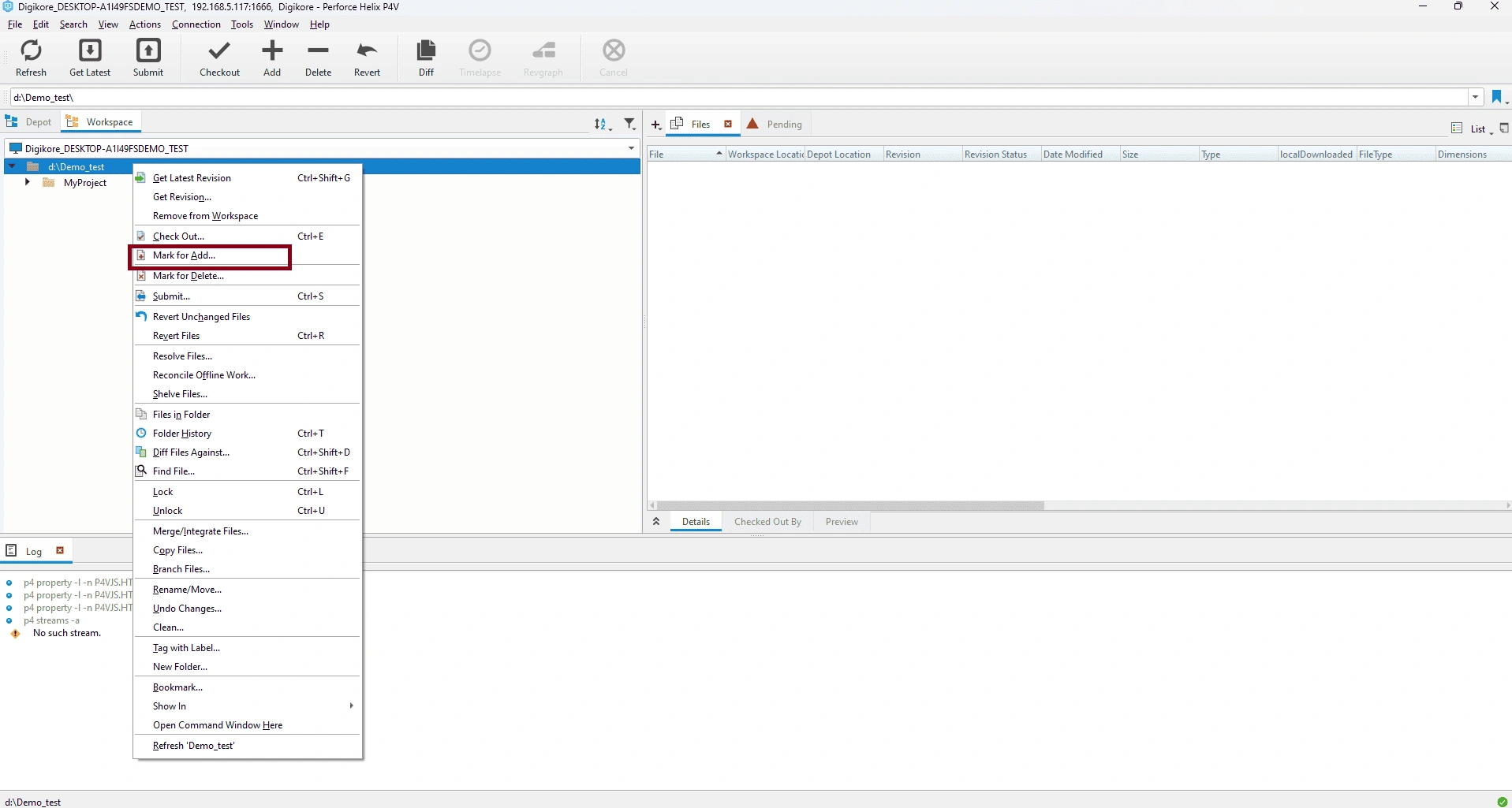Viewport: 1512px width, 808px height.
Task: Click the 'No such stream.' log entry
Action: pos(67,633)
